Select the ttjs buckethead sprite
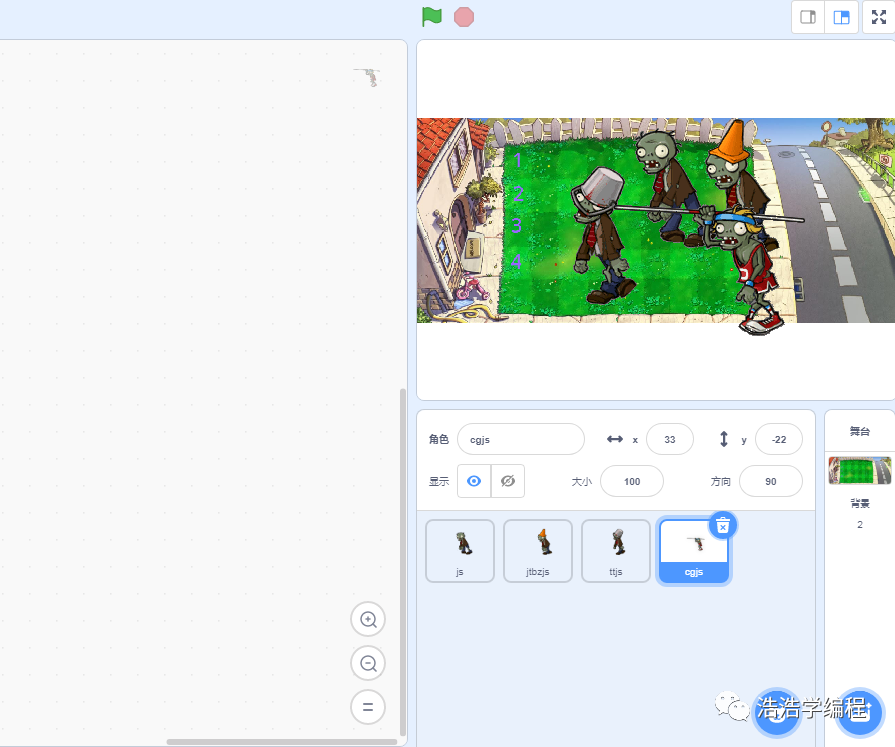This screenshot has height=747, width=895. [616, 551]
